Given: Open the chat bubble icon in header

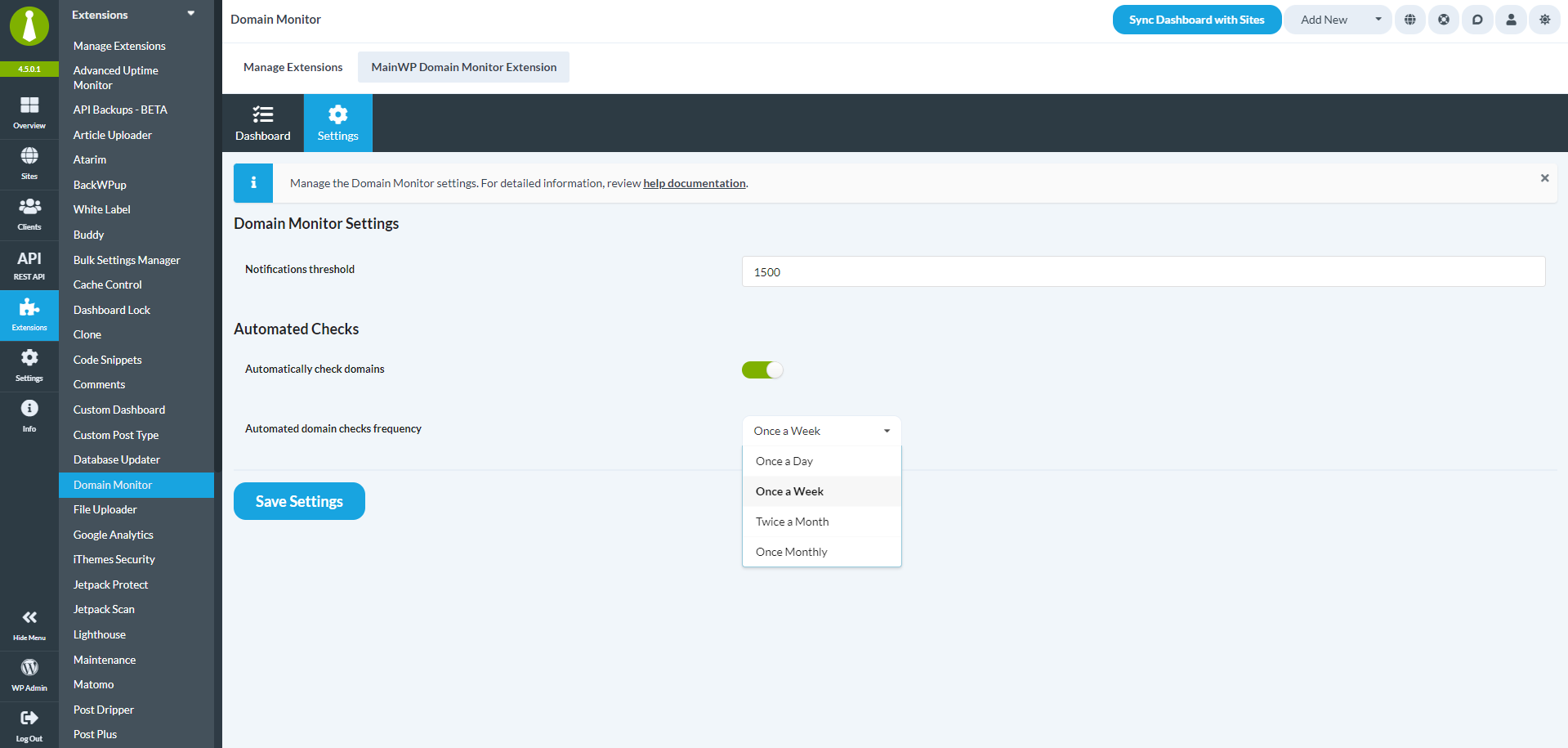Looking at the screenshot, I should coord(1477,20).
